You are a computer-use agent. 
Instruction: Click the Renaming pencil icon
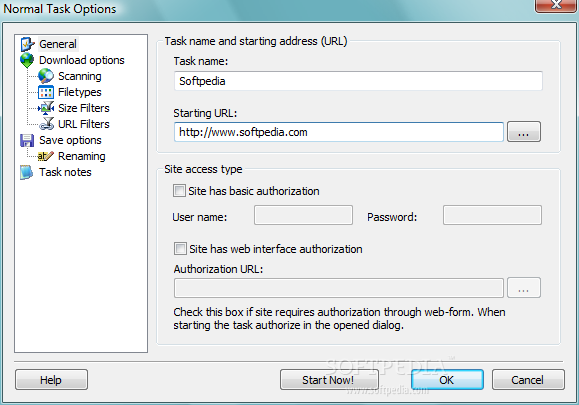[x=46, y=156]
